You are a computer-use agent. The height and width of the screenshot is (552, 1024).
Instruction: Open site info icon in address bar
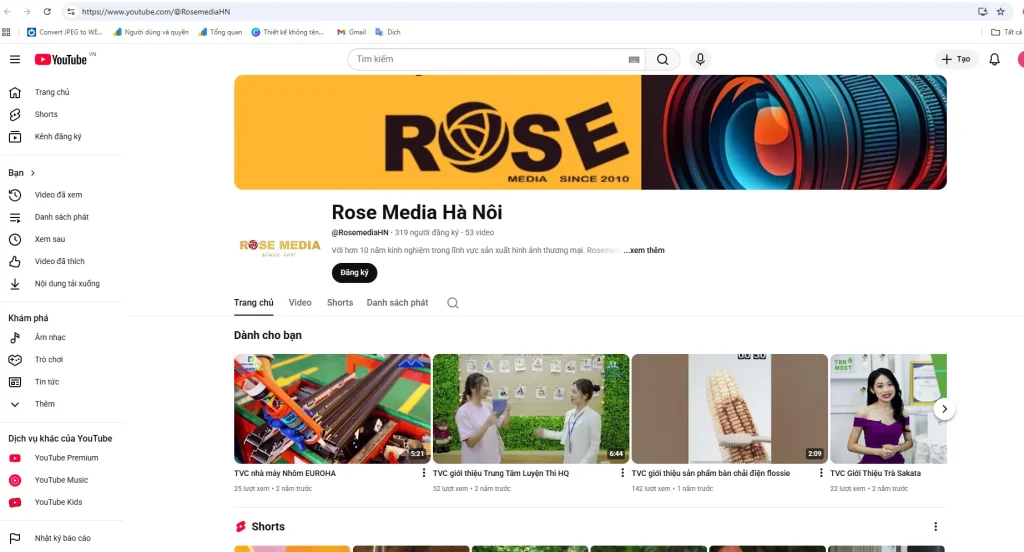[x=71, y=12]
